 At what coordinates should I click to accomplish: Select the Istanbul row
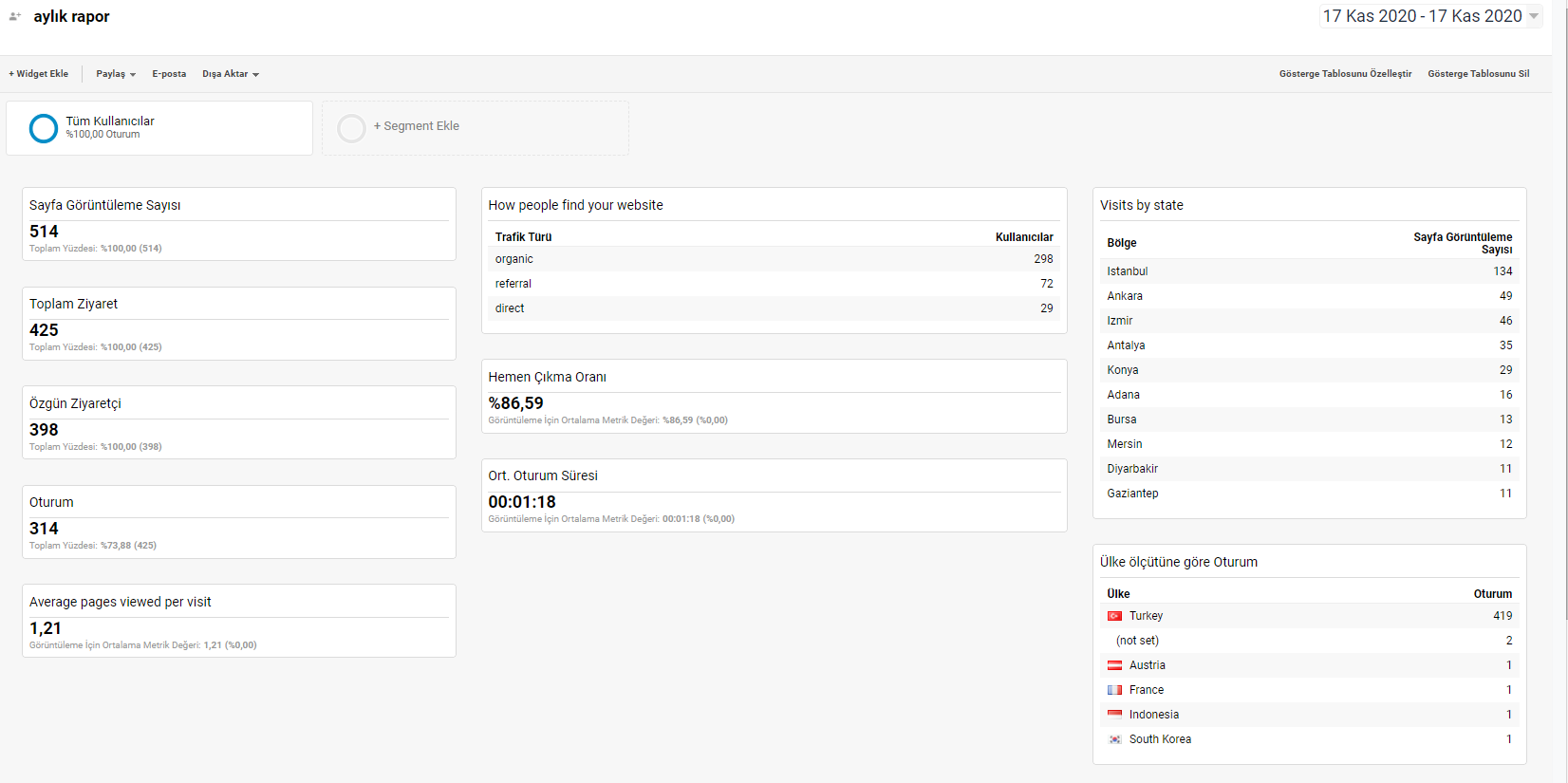(1310, 271)
